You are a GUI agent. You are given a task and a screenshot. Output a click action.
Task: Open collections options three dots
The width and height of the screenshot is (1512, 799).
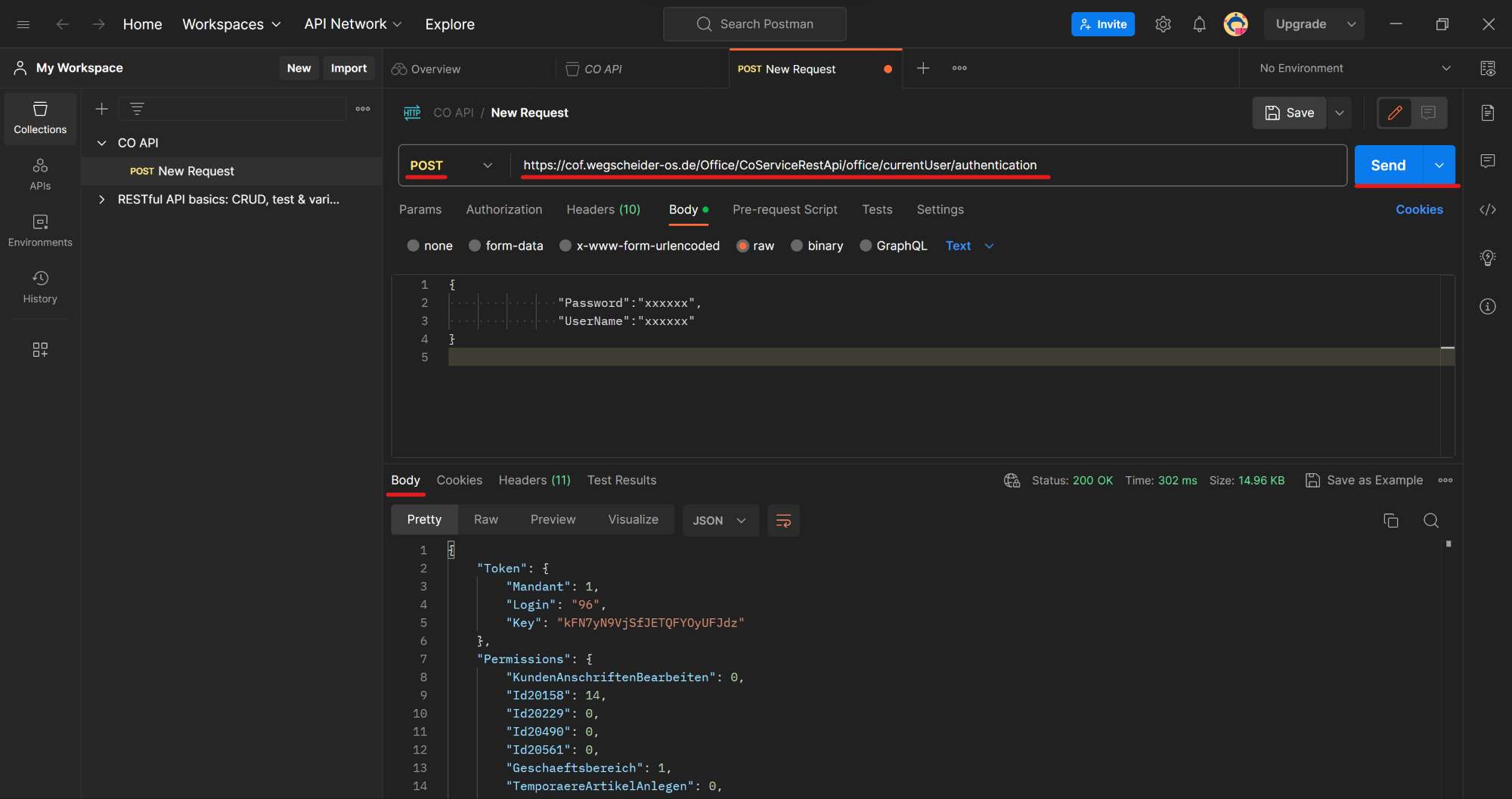pos(363,109)
